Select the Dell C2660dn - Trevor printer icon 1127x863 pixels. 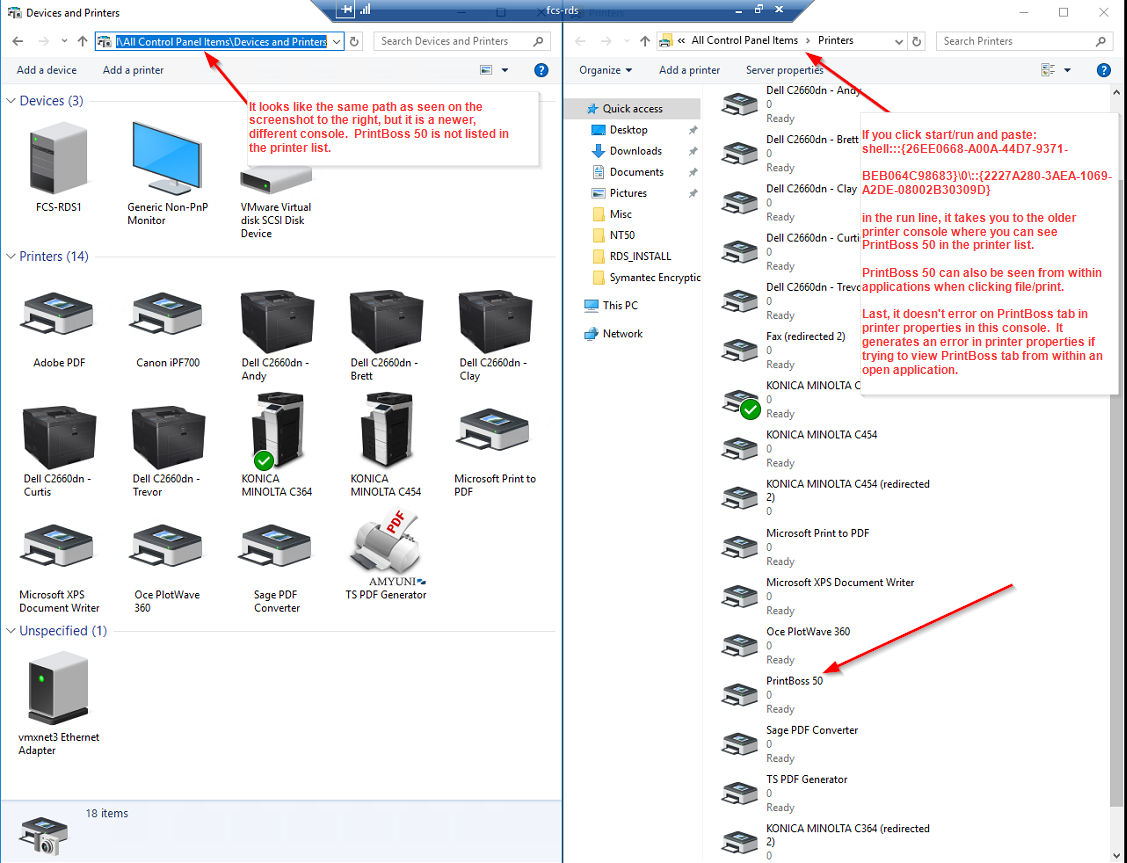pyautogui.click(x=168, y=437)
